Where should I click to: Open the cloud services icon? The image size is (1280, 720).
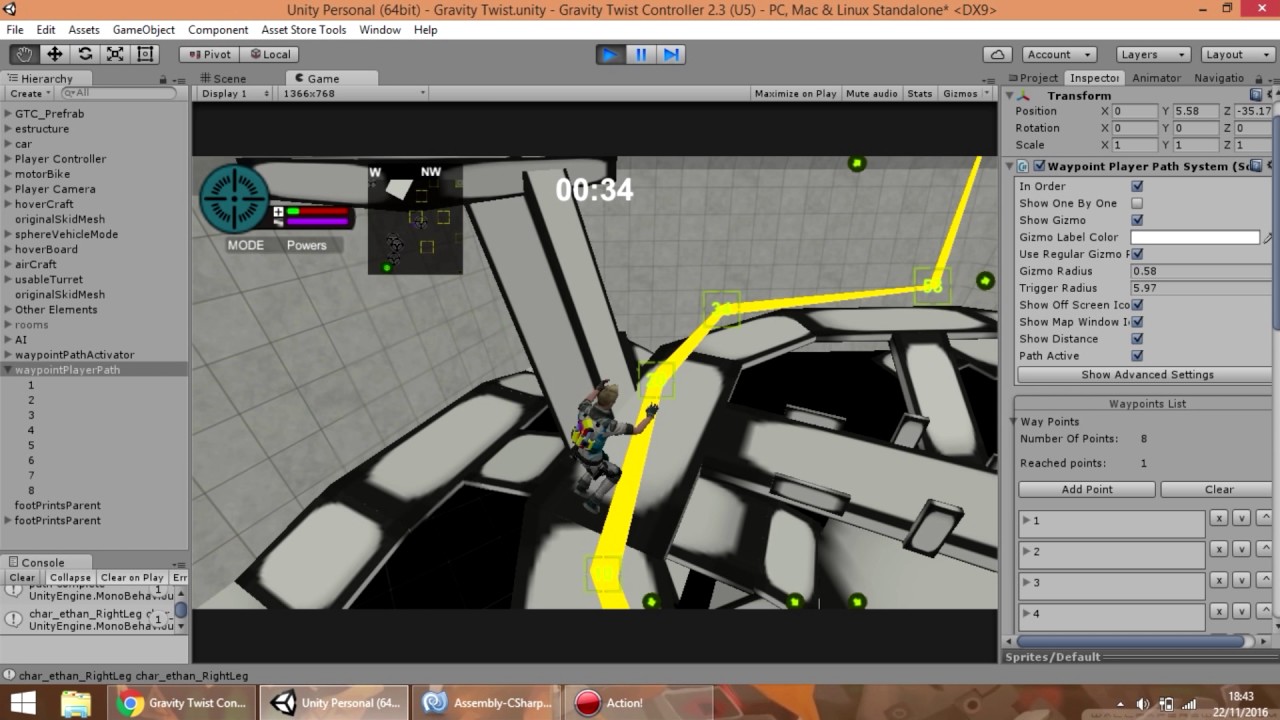[997, 54]
